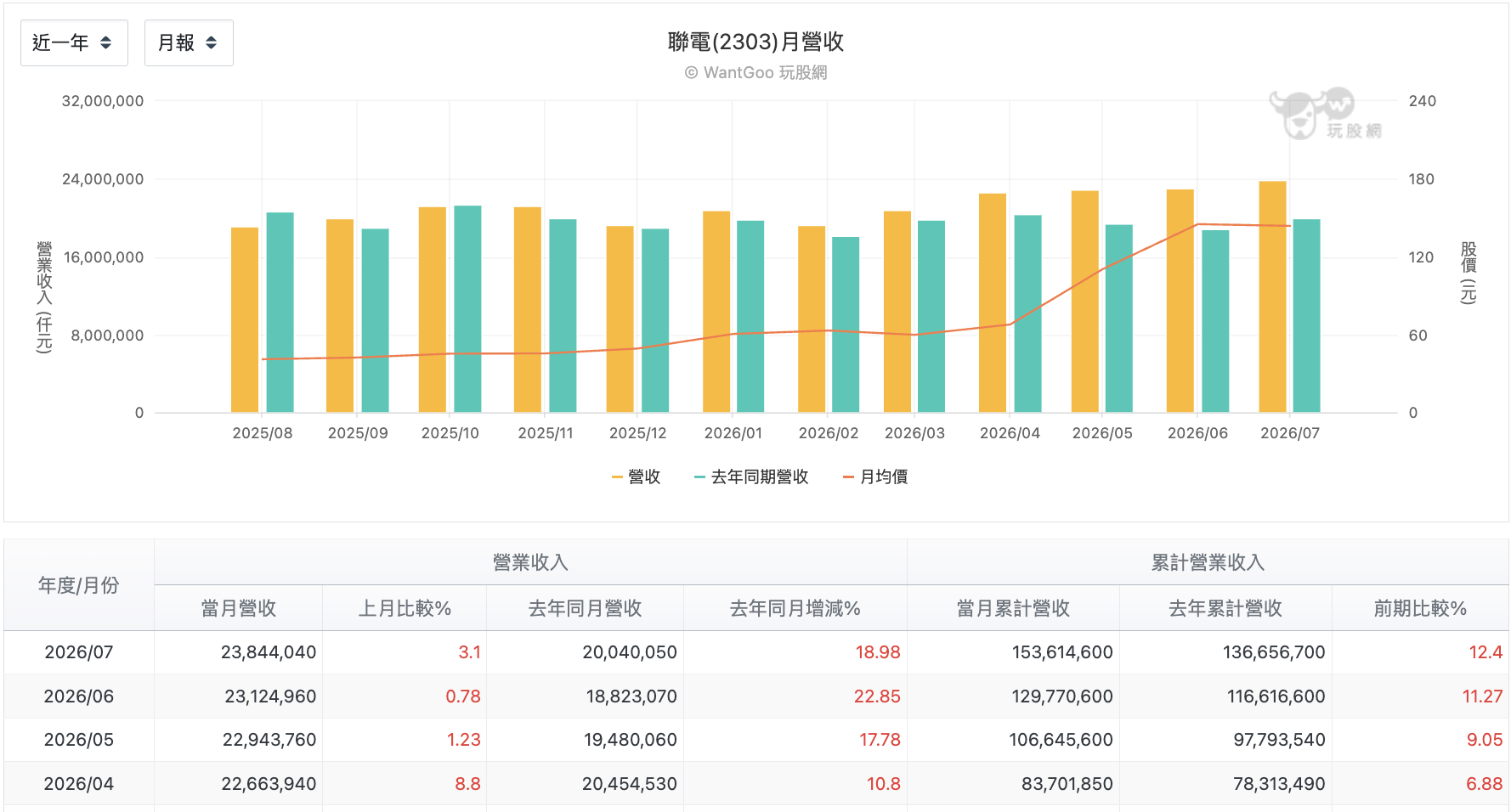Click the teal 2025/10 last-year revenue bar
1511x812 pixels.
pos(467,309)
